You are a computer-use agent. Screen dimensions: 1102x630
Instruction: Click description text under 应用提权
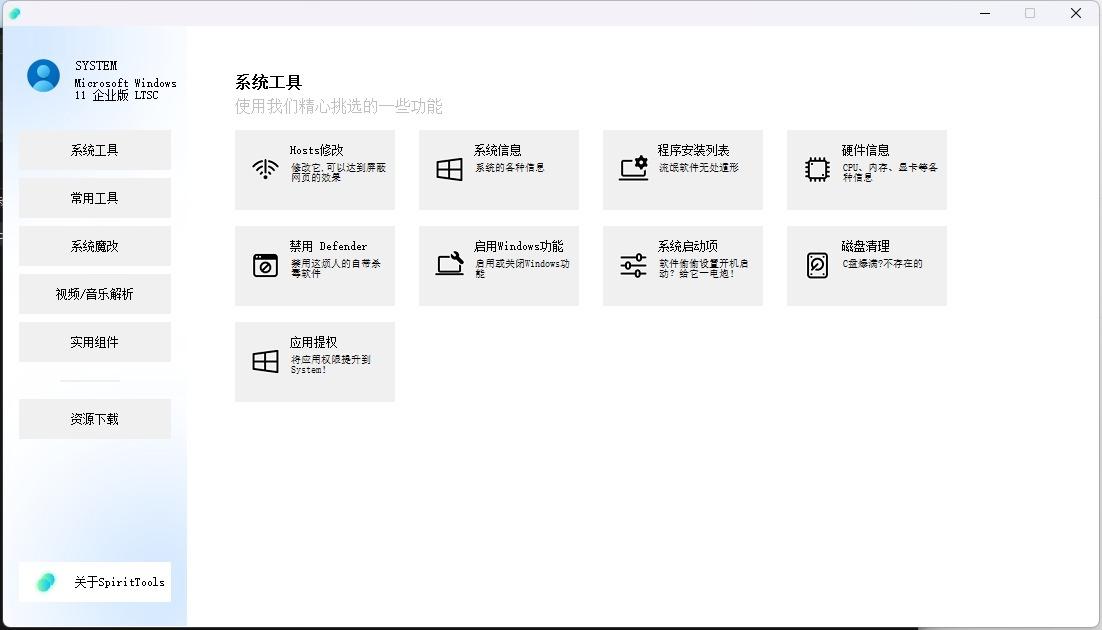pyautogui.click(x=330, y=364)
